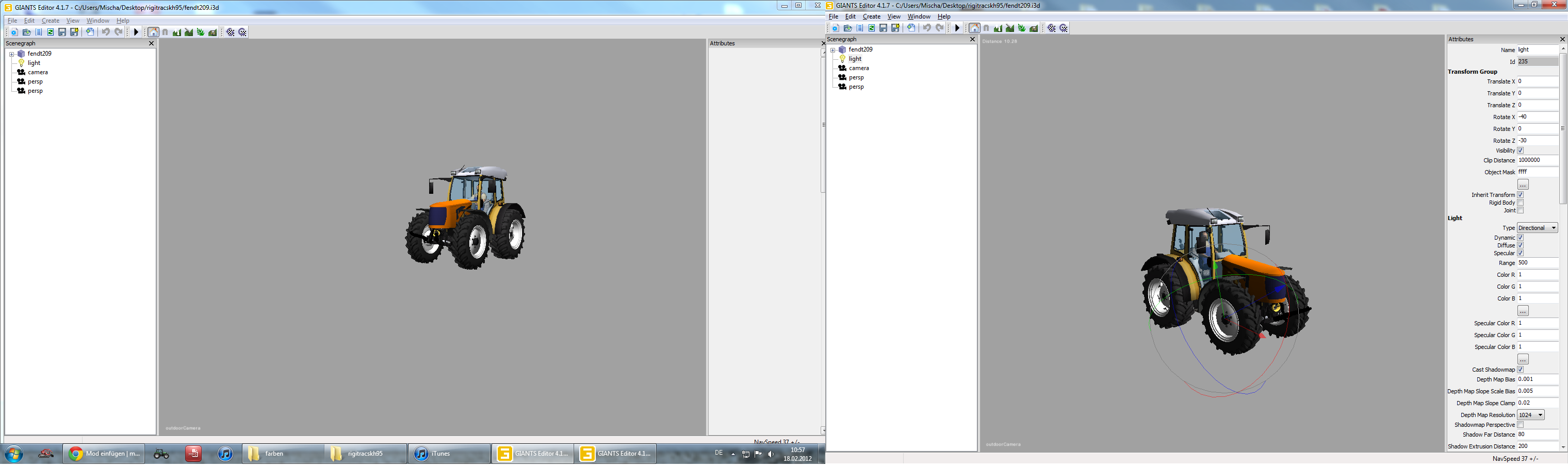Open the Depth Map Resolution dropdown

click(1530, 415)
